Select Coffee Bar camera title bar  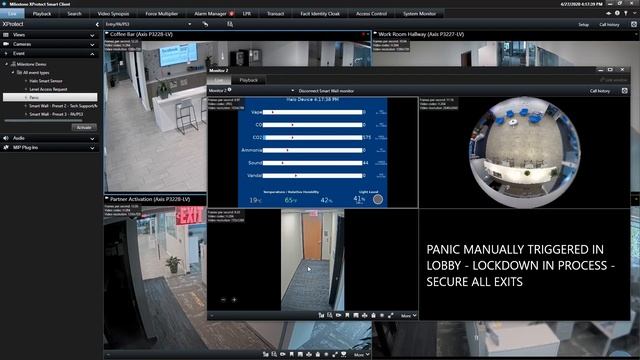pos(238,34)
